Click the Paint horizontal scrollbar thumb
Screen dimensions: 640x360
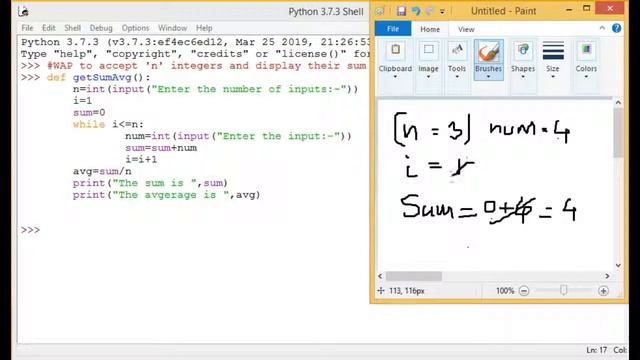[x=413, y=276]
